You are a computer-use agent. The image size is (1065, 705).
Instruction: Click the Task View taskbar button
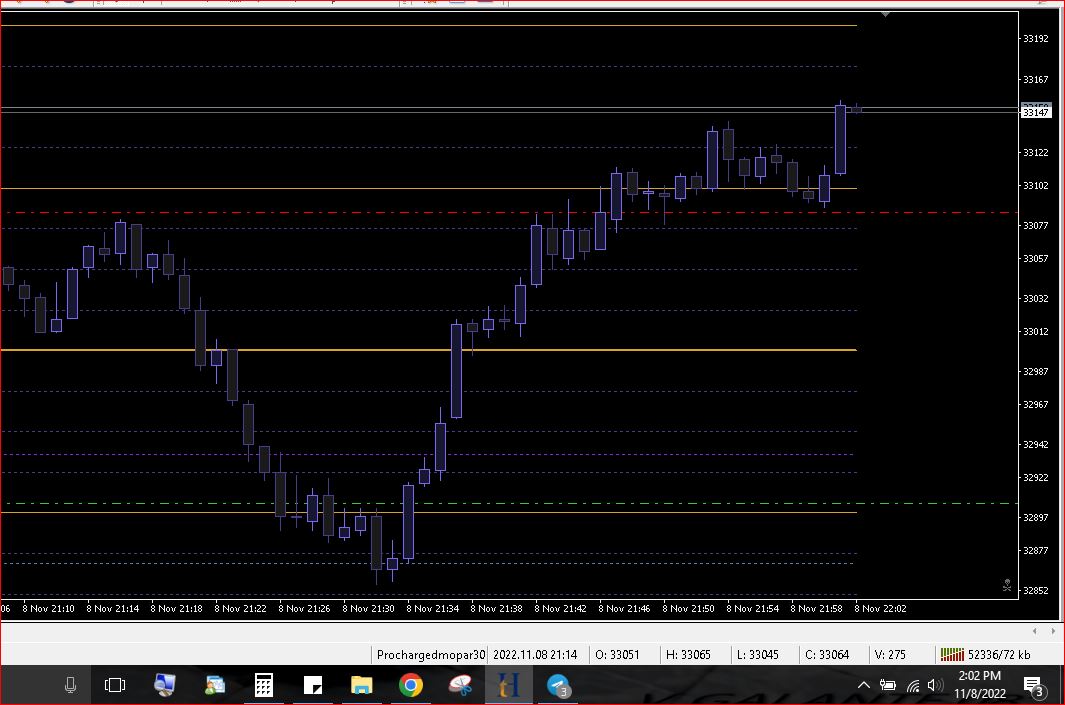pos(115,686)
